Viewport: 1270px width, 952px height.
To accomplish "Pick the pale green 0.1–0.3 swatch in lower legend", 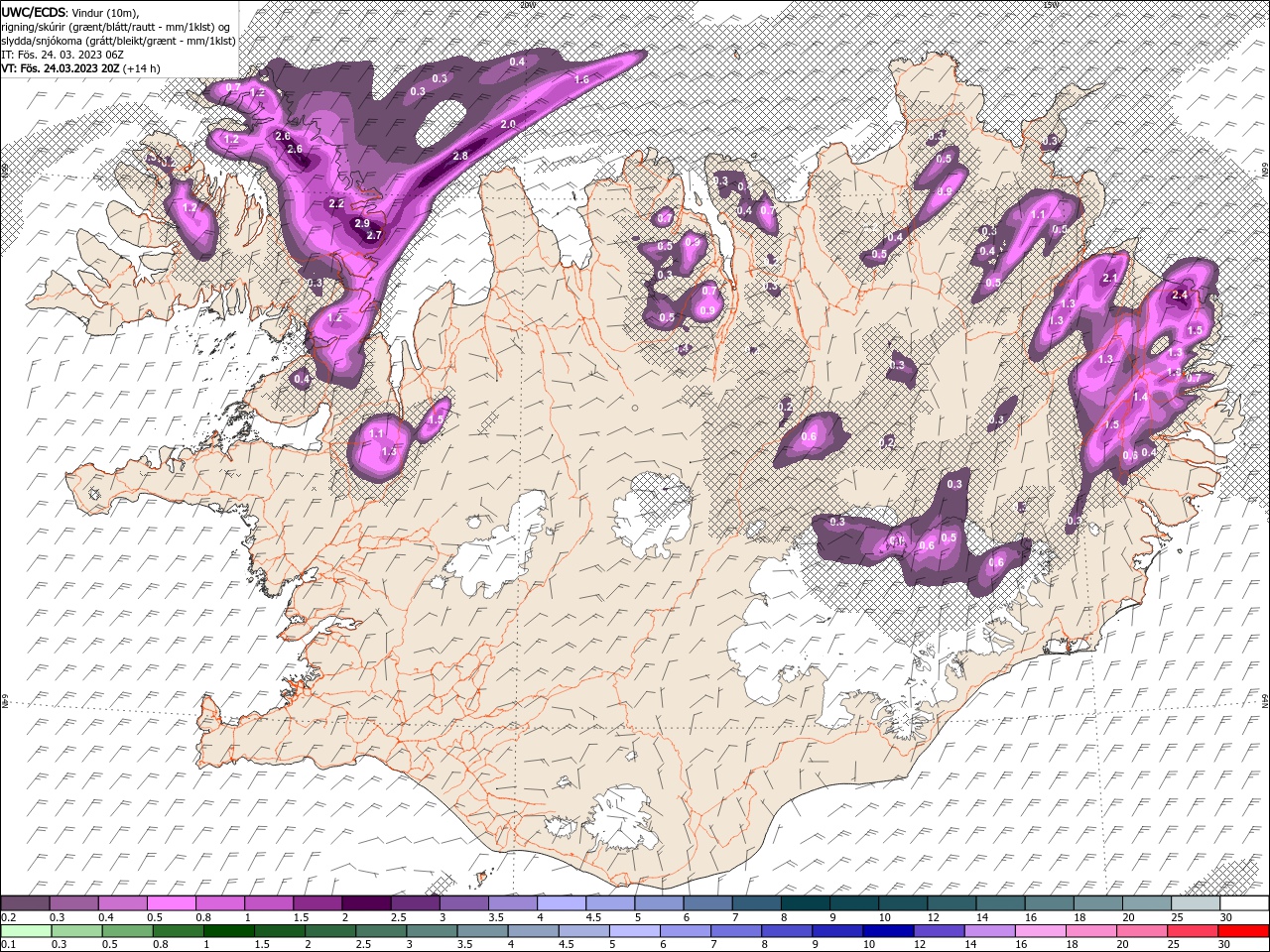I will pyautogui.click(x=26, y=931).
